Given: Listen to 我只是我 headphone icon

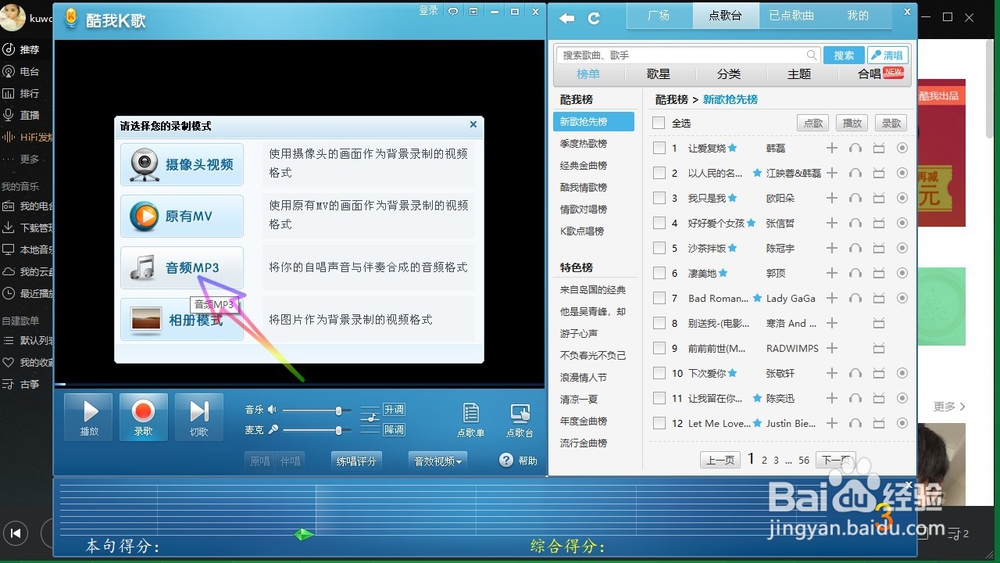Looking at the screenshot, I should click(855, 198).
